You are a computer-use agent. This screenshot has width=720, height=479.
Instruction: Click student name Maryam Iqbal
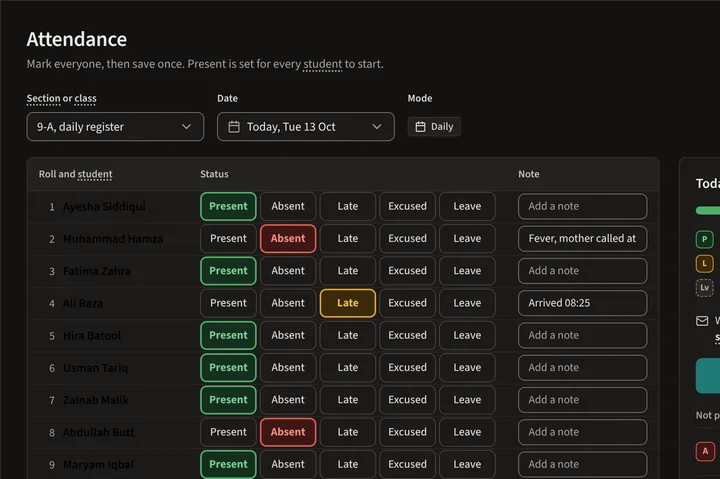click(x=98, y=465)
